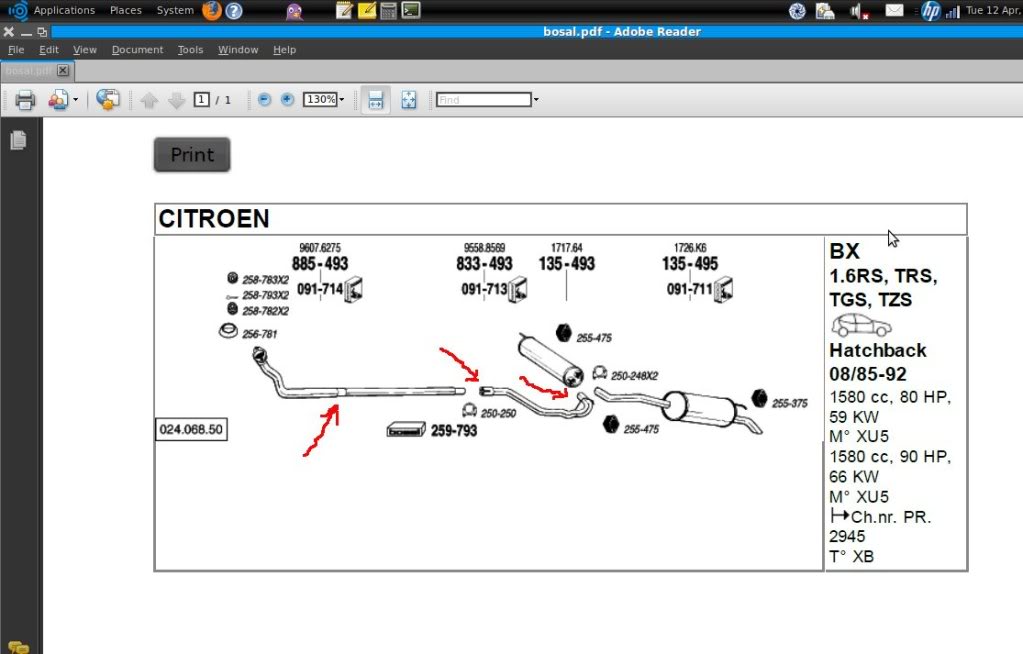Go to previous page arrow
This screenshot has height=654, width=1023.
(x=149, y=100)
